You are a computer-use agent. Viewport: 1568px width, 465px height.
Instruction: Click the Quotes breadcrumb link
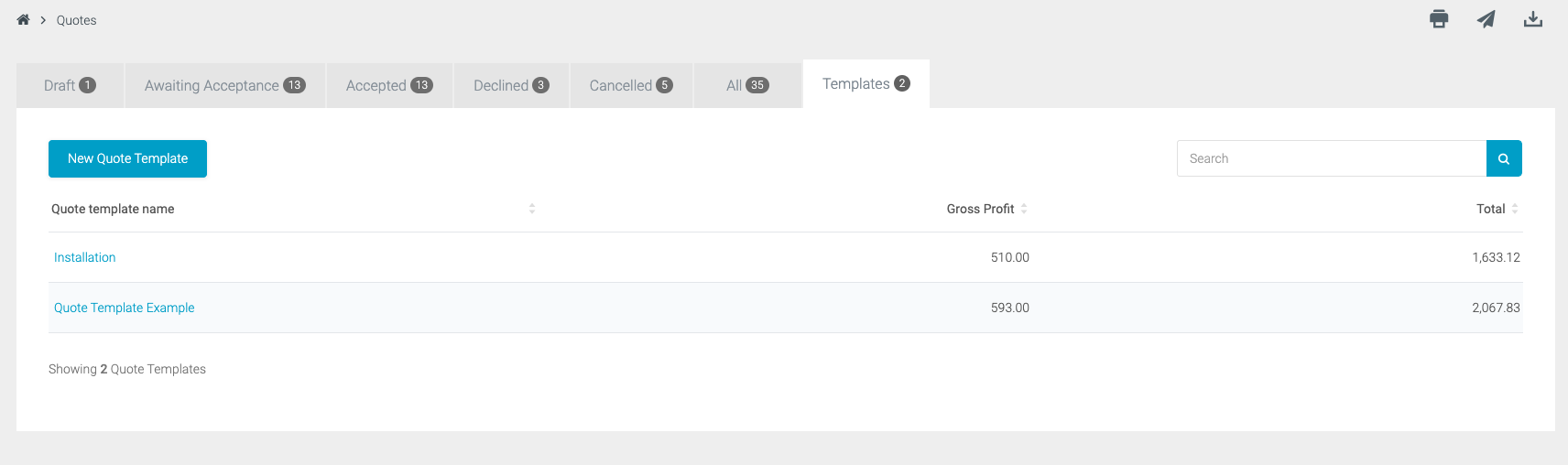(76, 20)
